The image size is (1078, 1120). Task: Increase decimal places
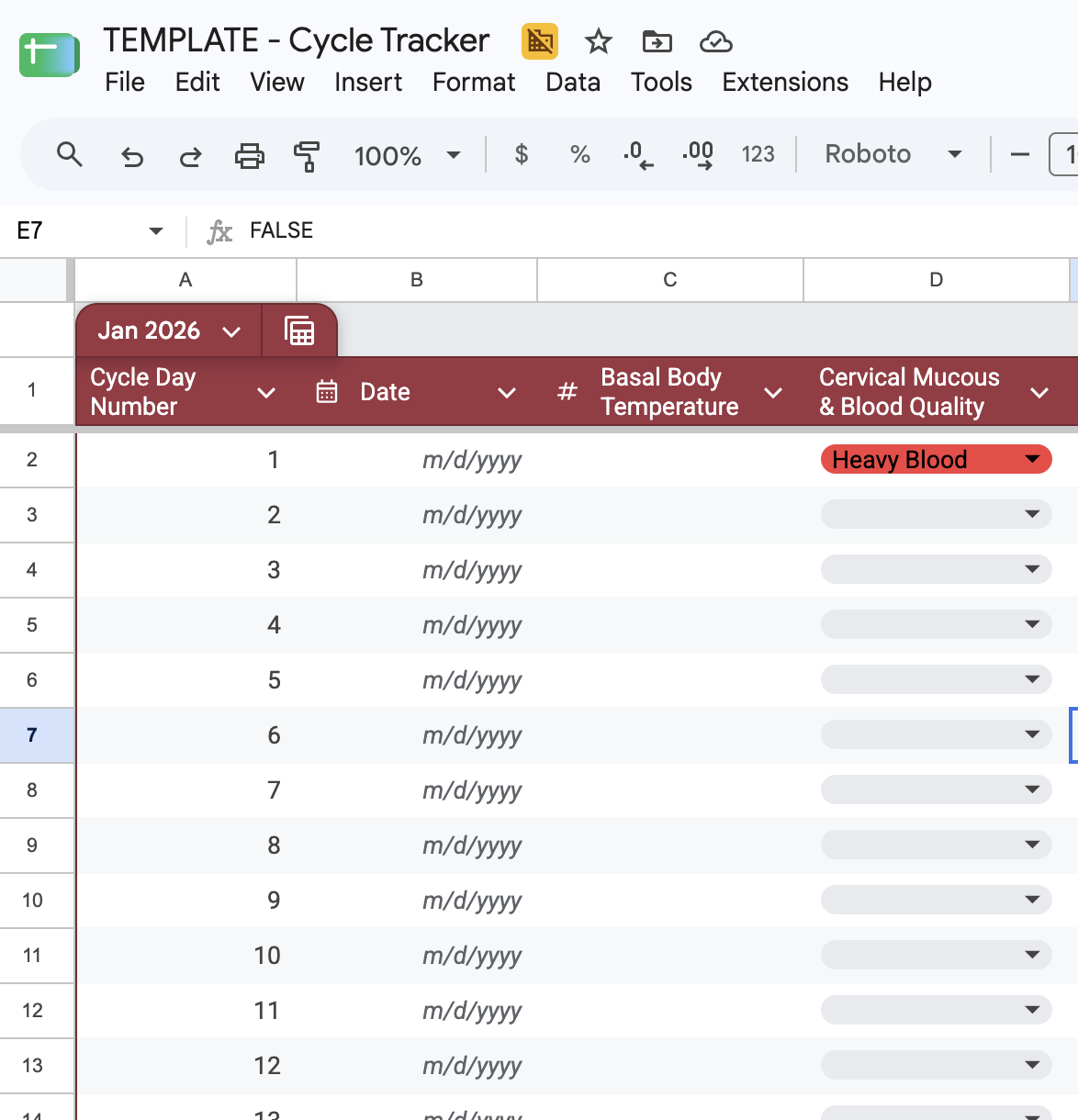(699, 155)
